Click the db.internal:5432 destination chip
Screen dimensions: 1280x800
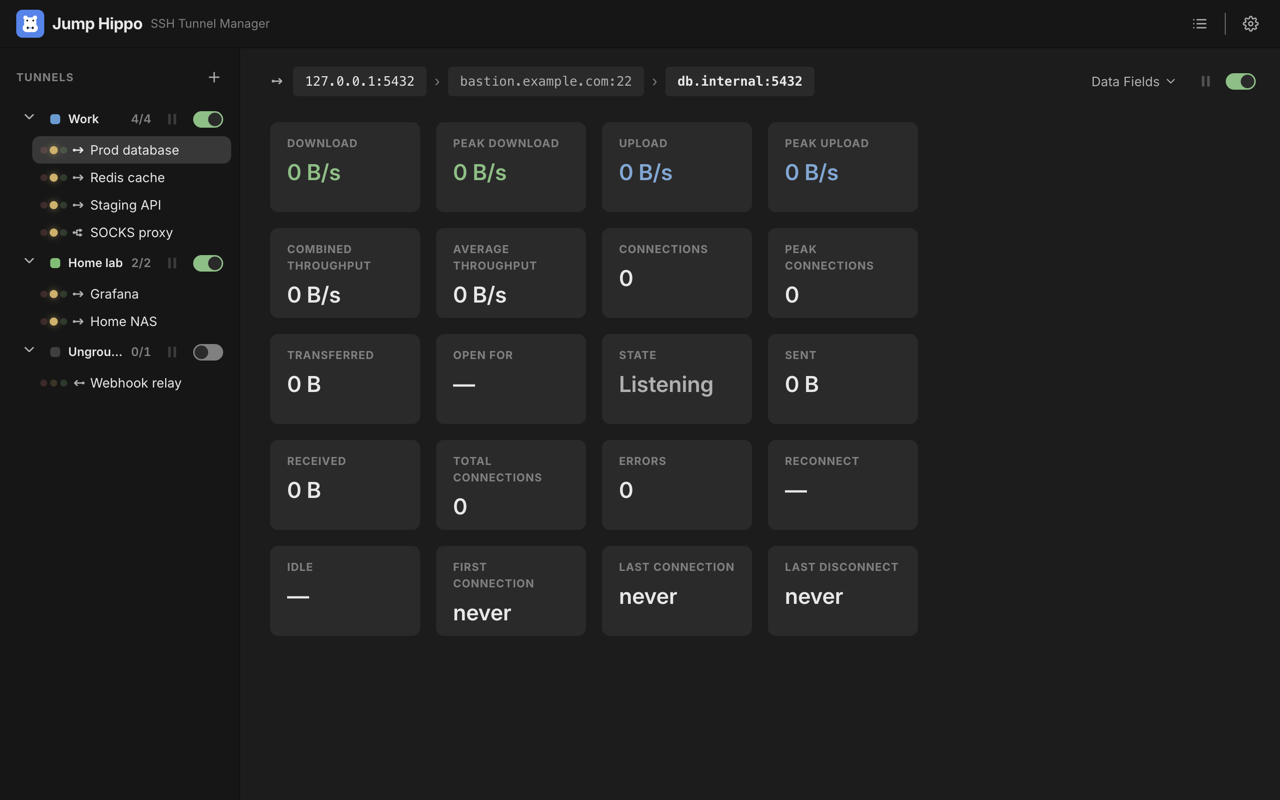point(740,81)
